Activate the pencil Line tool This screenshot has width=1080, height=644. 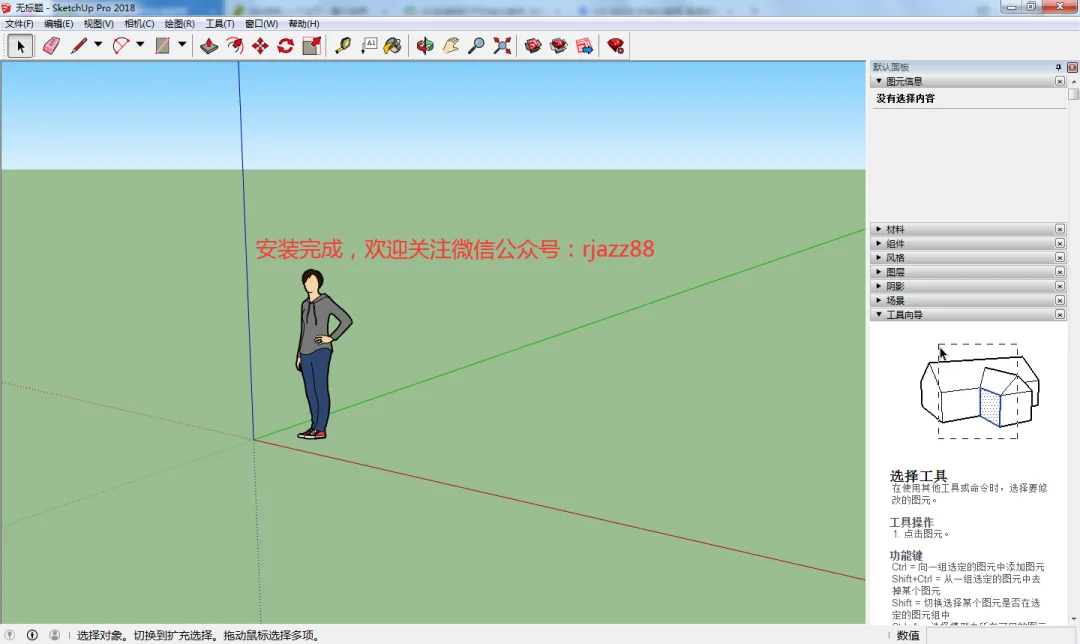point(79,46)
